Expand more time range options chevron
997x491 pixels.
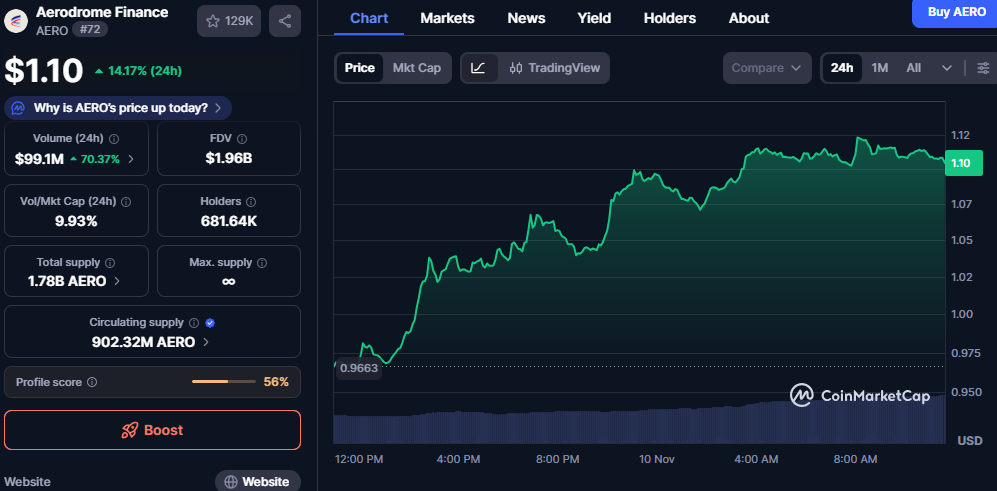947,68
